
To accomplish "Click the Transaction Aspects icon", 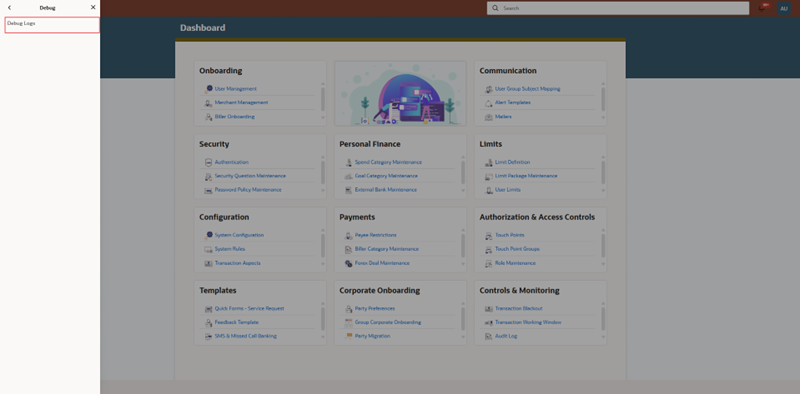I will [x=208, y=263].
